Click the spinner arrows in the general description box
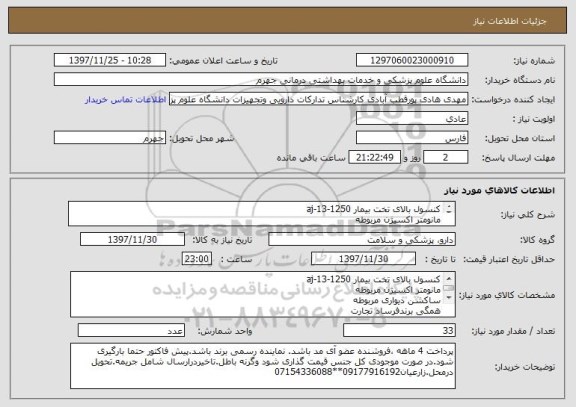Viewport: 576px width, 407px height. (x=449, y=210)
